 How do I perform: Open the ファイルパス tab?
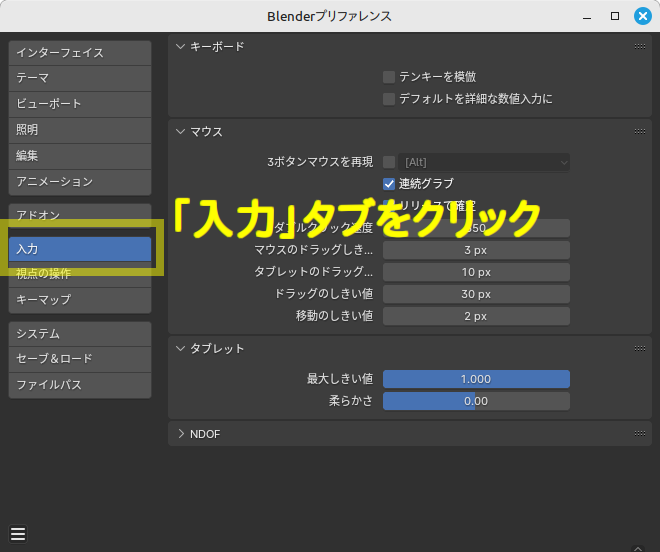[80, 385]
